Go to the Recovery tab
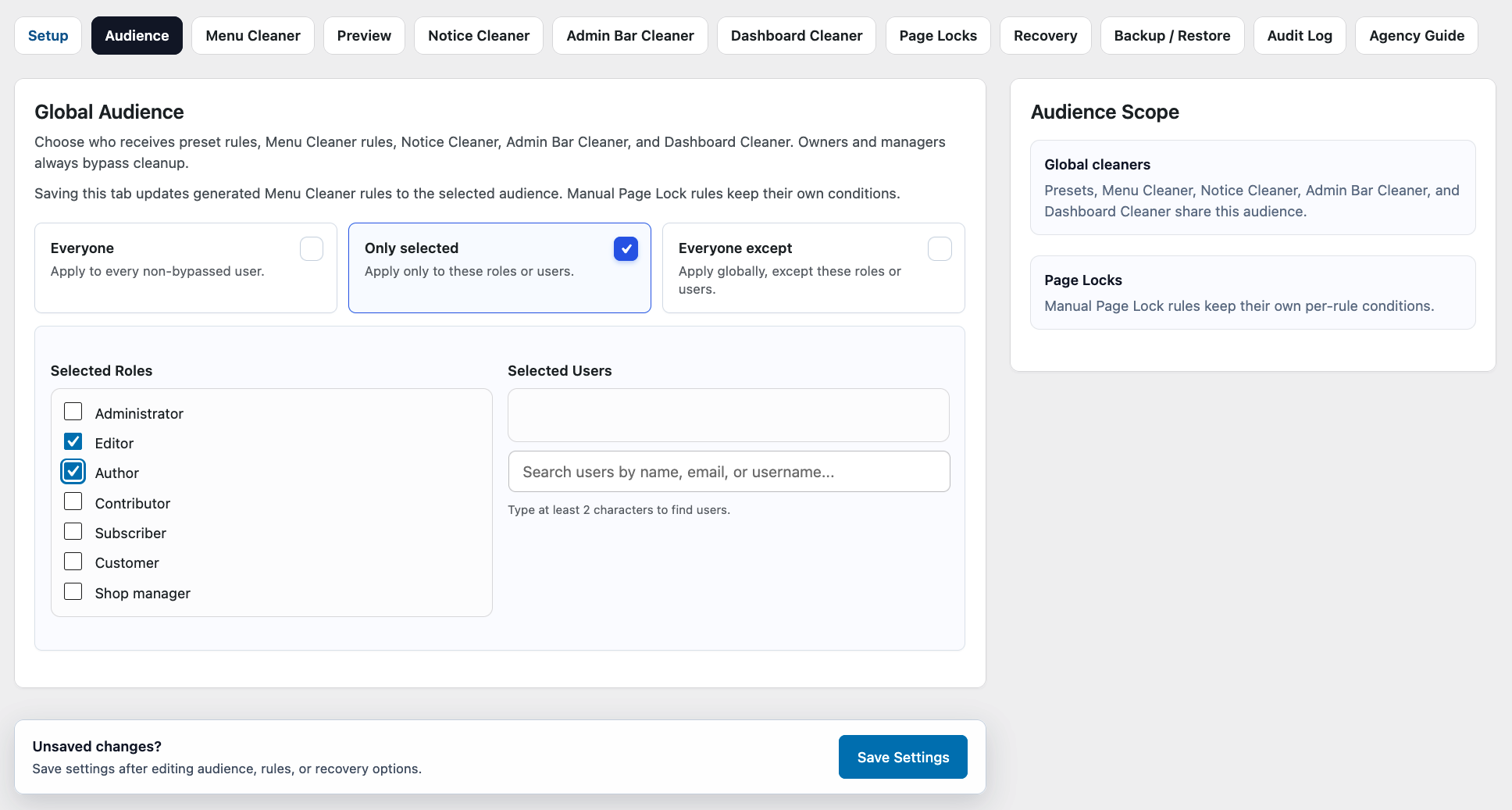 pos(1045,36)
